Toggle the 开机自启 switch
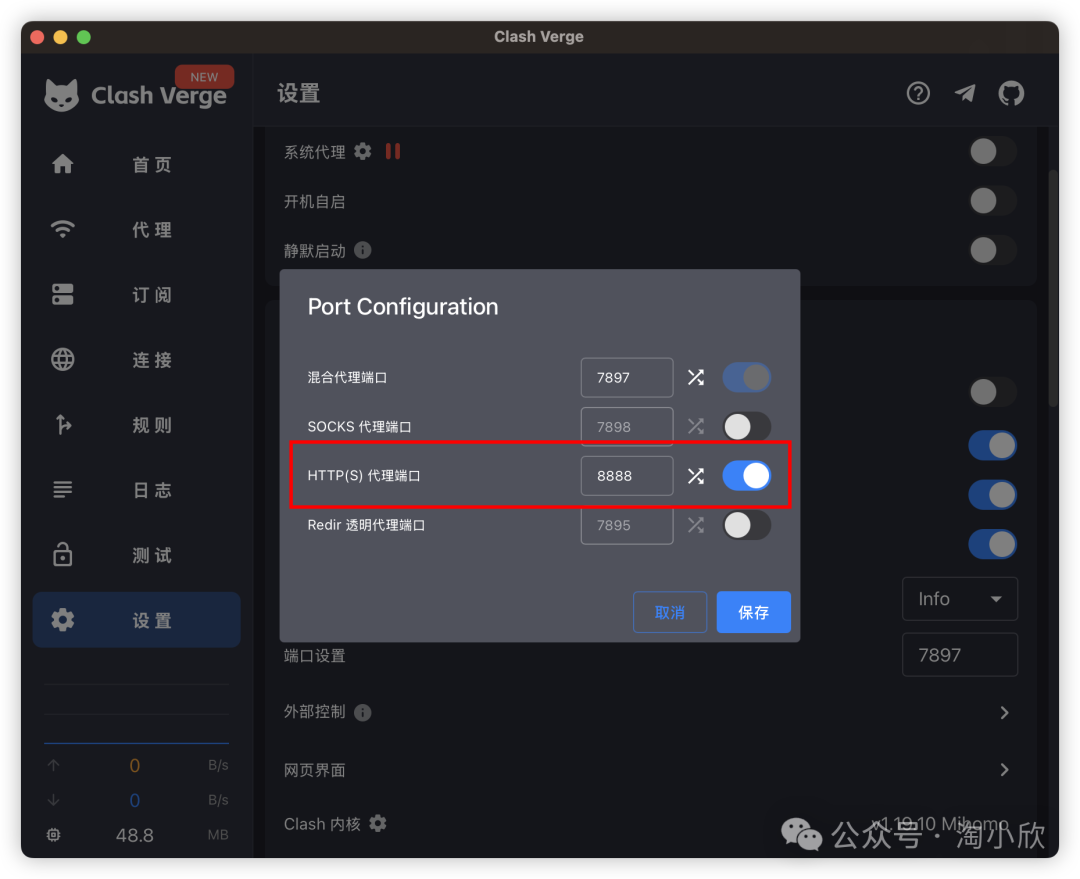Viewport: 1080px width, 879px height. 993,201
